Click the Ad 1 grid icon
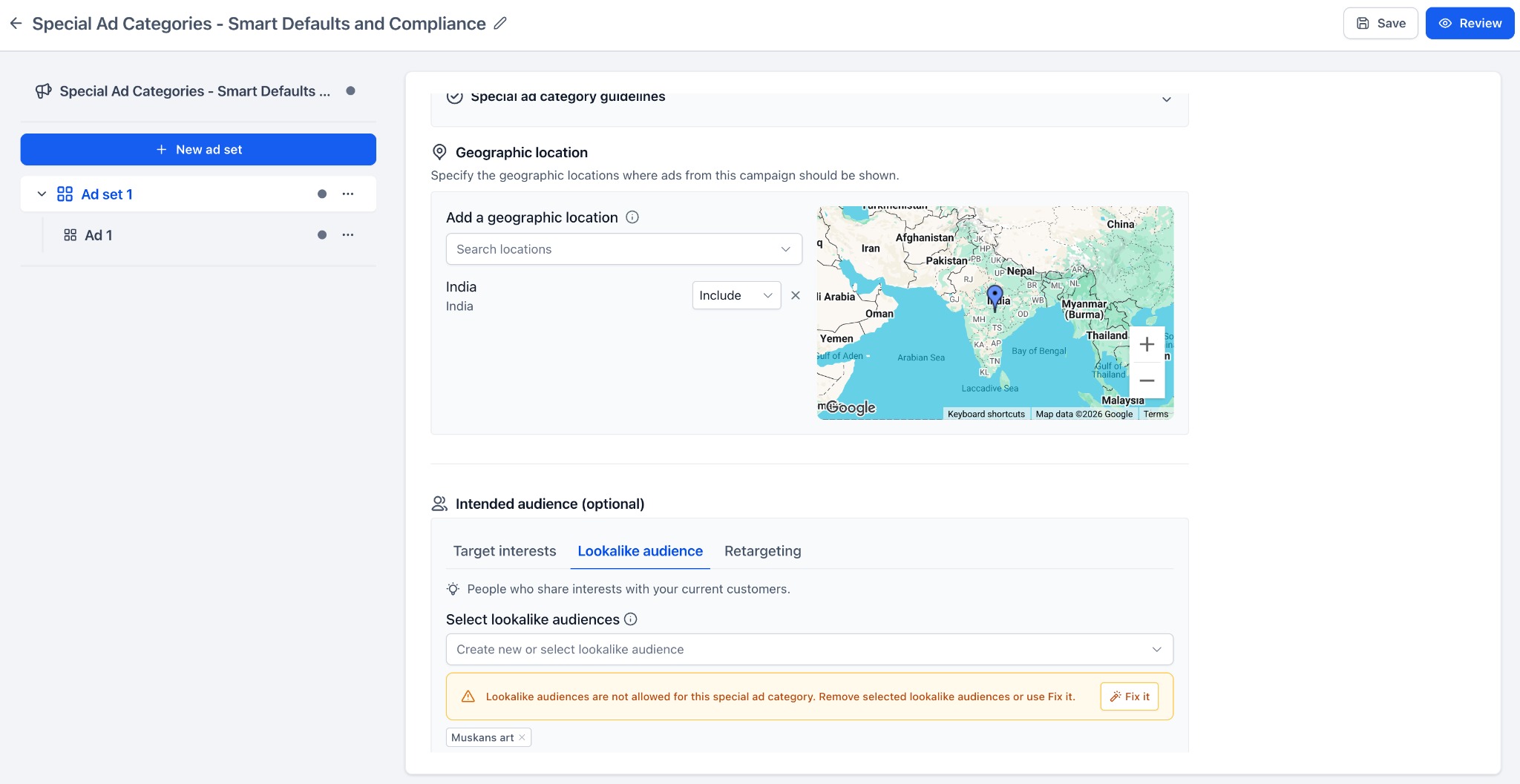This screenshot has width=1520, height=784. click(x=71, y=235)
